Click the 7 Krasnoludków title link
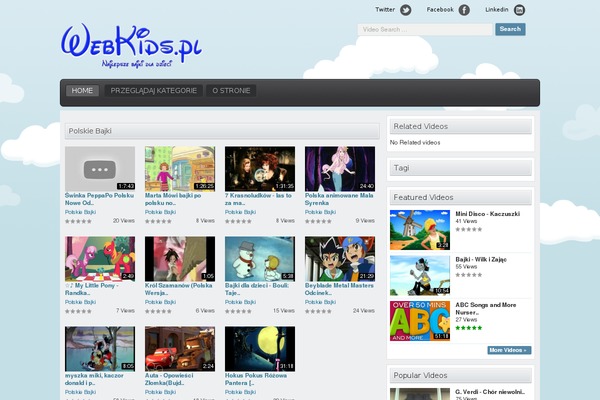The height and width of the screenshot is (400, 600). coord(258,199)
